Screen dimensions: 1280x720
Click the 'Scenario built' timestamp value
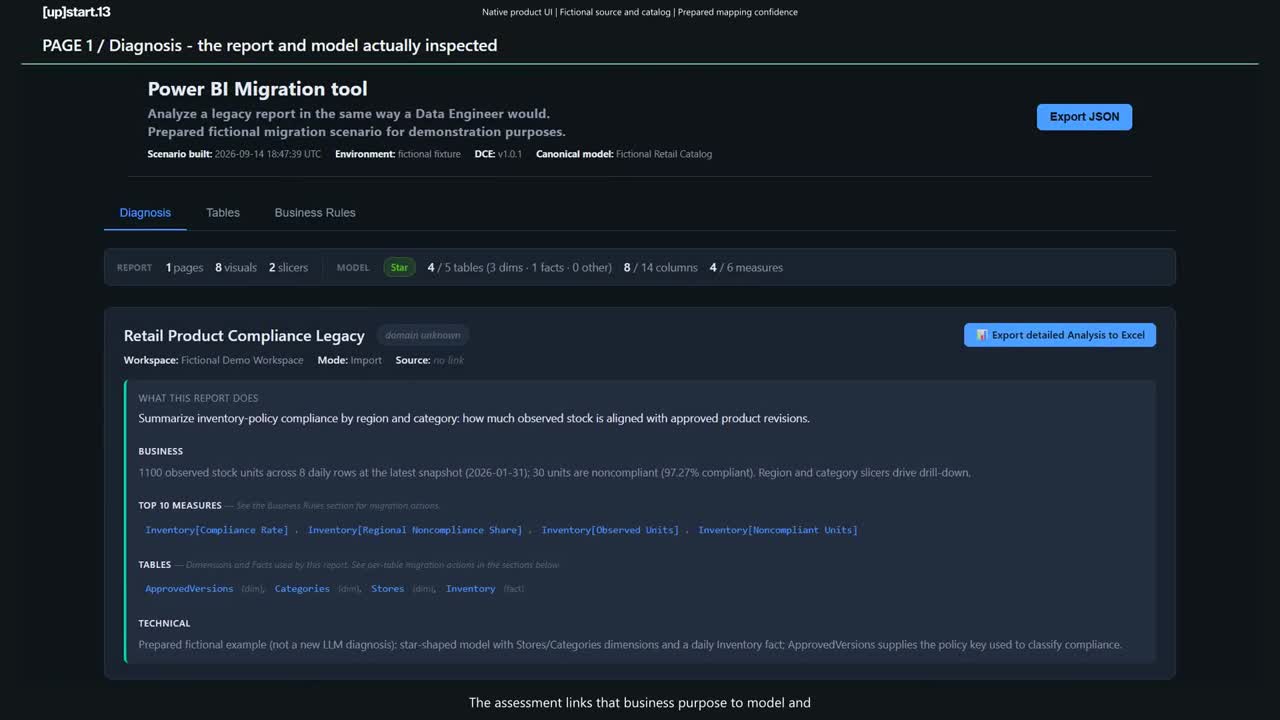point(268,154)
